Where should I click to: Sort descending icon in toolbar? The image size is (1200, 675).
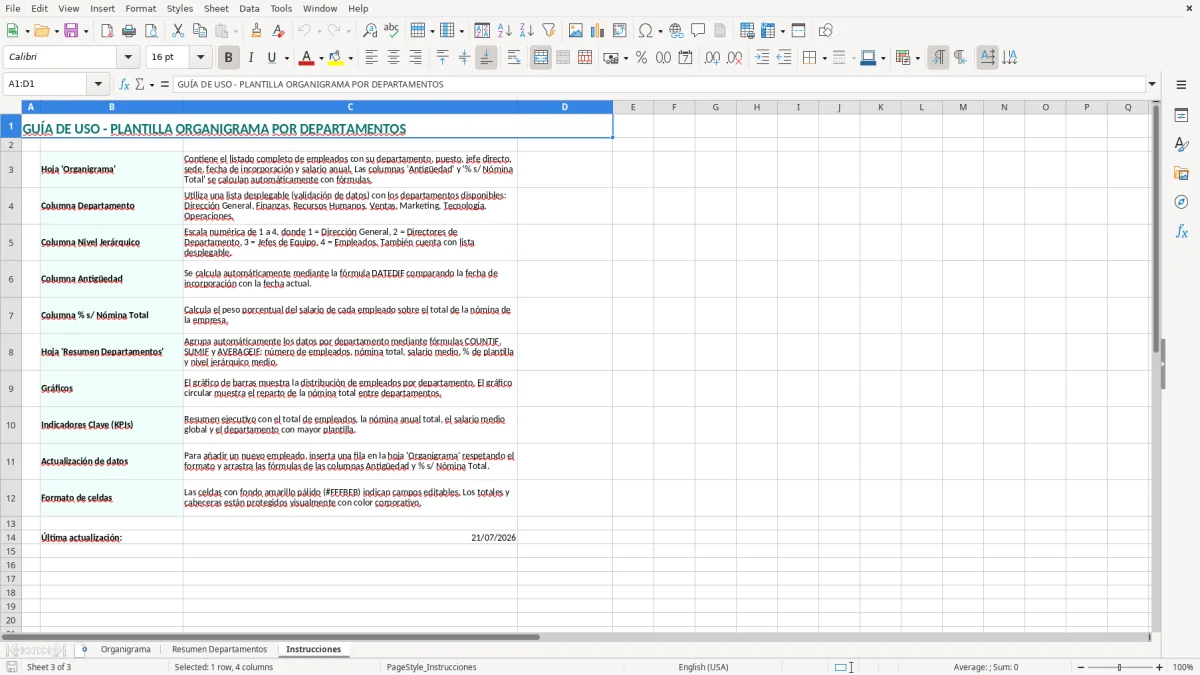click(526, 31)
